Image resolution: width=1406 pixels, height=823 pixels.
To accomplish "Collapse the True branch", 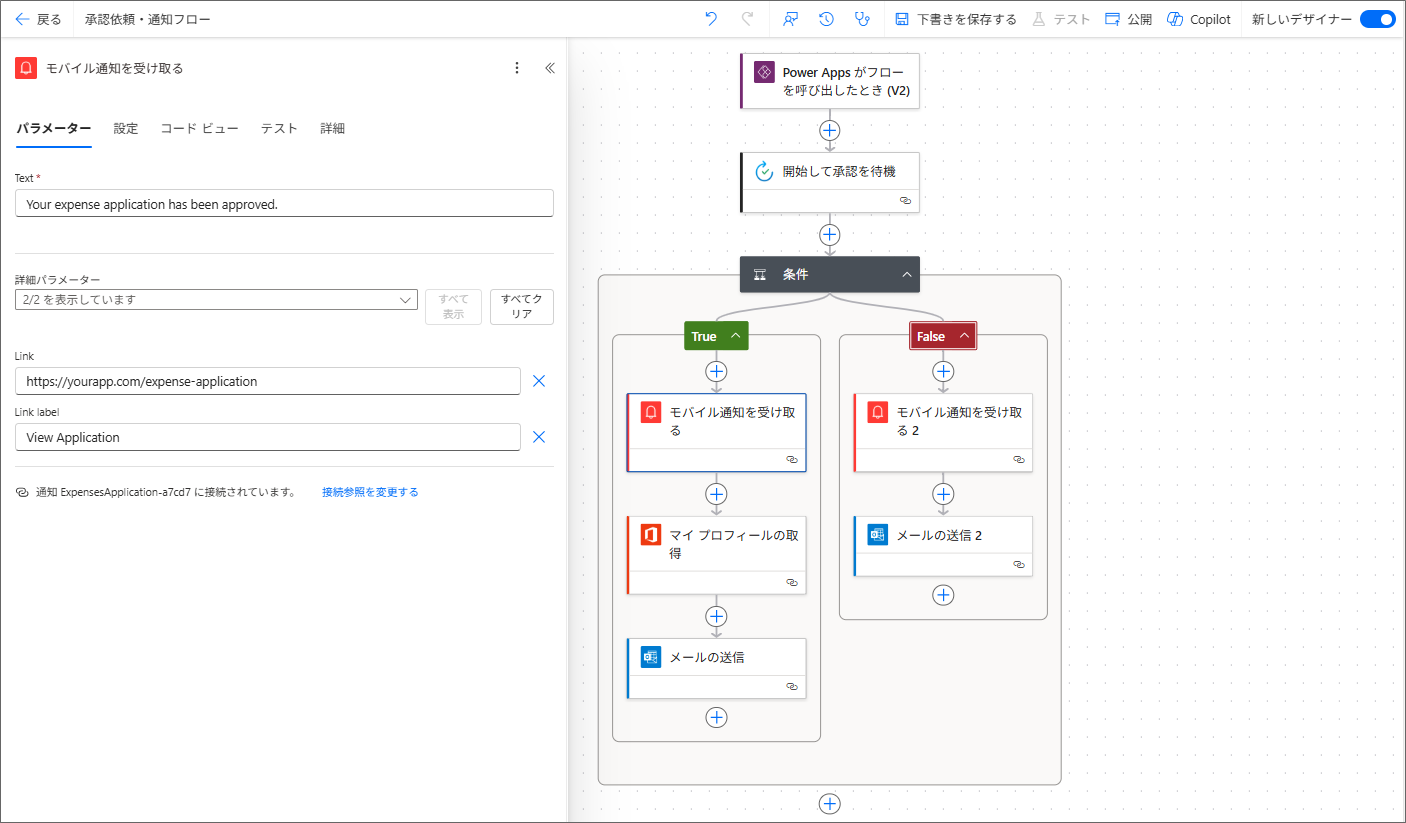I will coord(735,336).
